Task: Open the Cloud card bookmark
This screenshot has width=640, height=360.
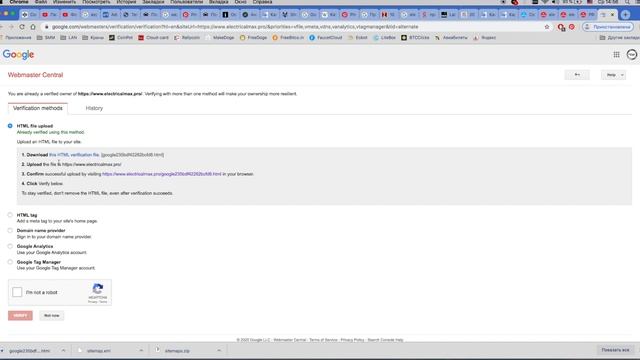Action: point(153,38)
